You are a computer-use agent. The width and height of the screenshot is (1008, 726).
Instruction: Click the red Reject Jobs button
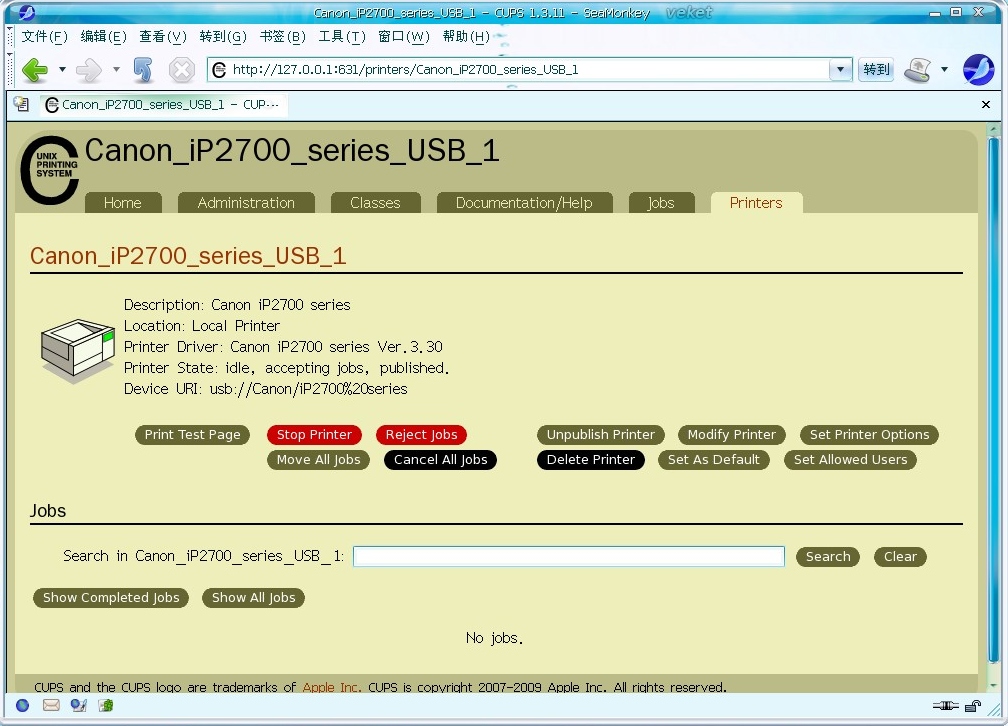(x=422, y=435)
